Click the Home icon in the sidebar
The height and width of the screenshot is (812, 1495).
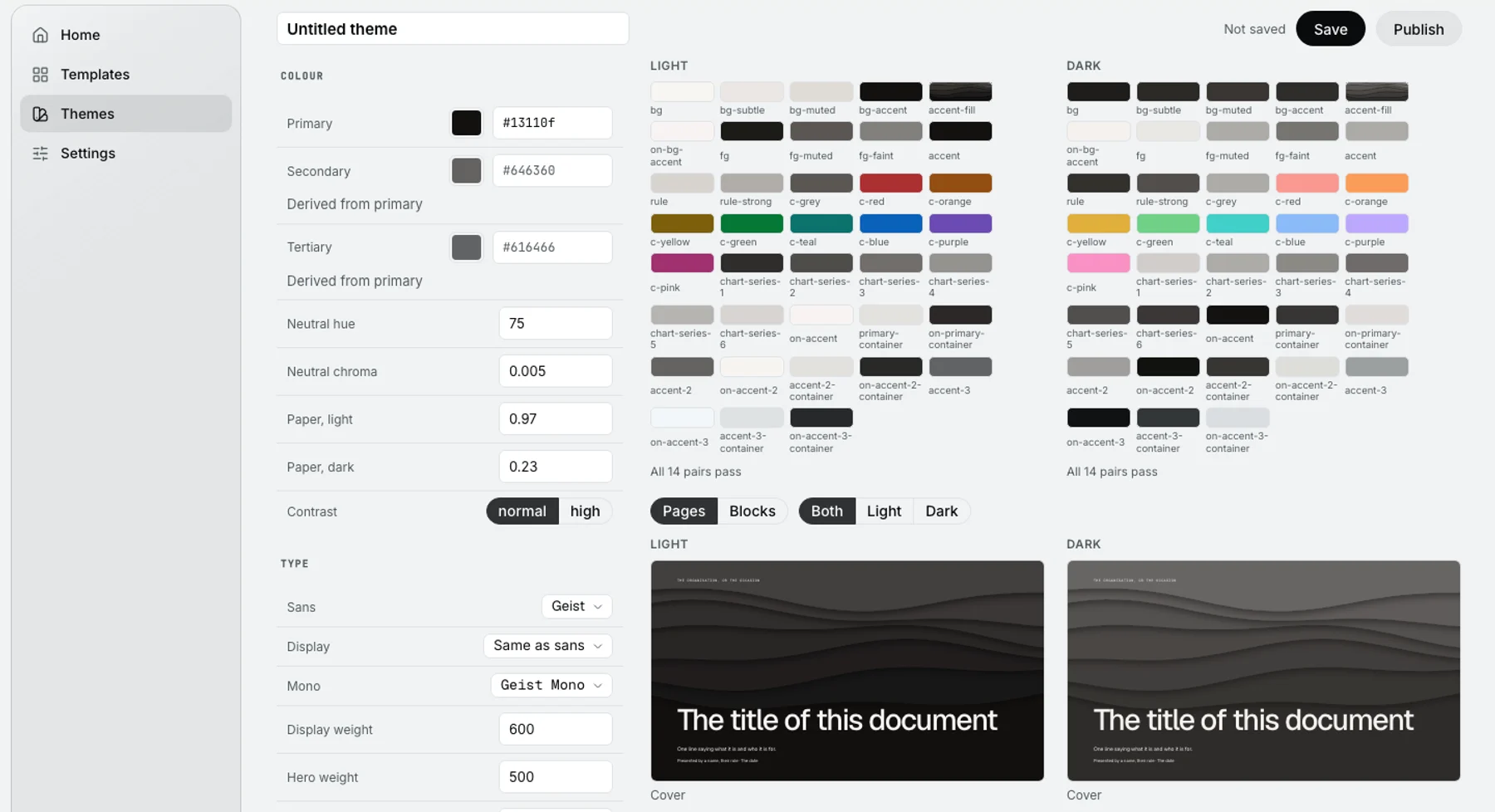40,35
